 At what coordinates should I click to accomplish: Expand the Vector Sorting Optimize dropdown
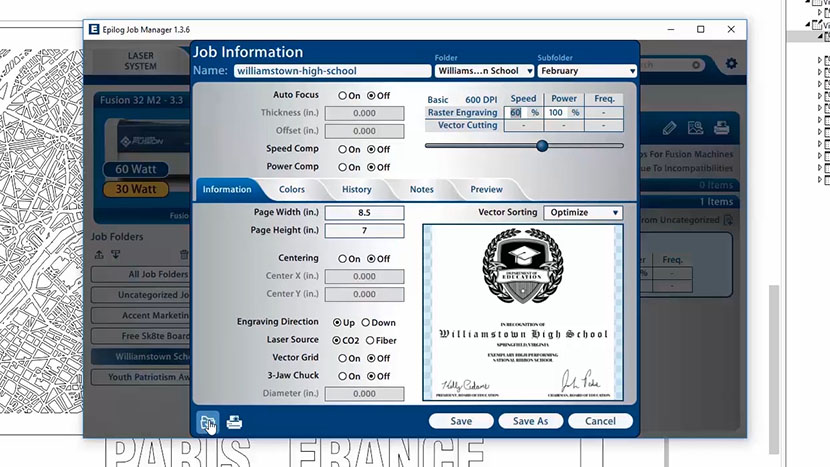[x=583, y=213]
